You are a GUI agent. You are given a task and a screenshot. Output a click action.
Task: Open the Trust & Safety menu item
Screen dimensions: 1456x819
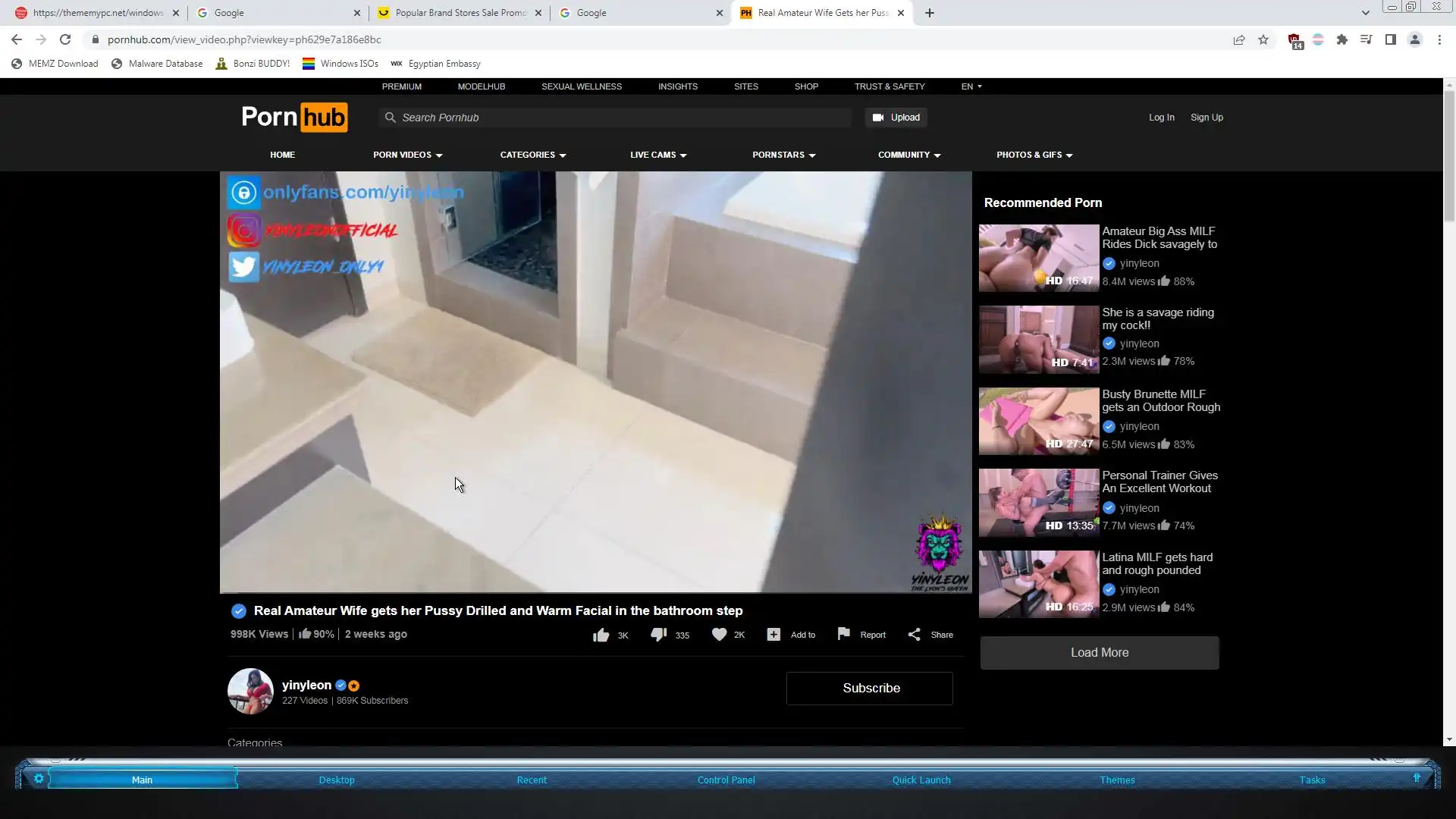coord(890,86)
